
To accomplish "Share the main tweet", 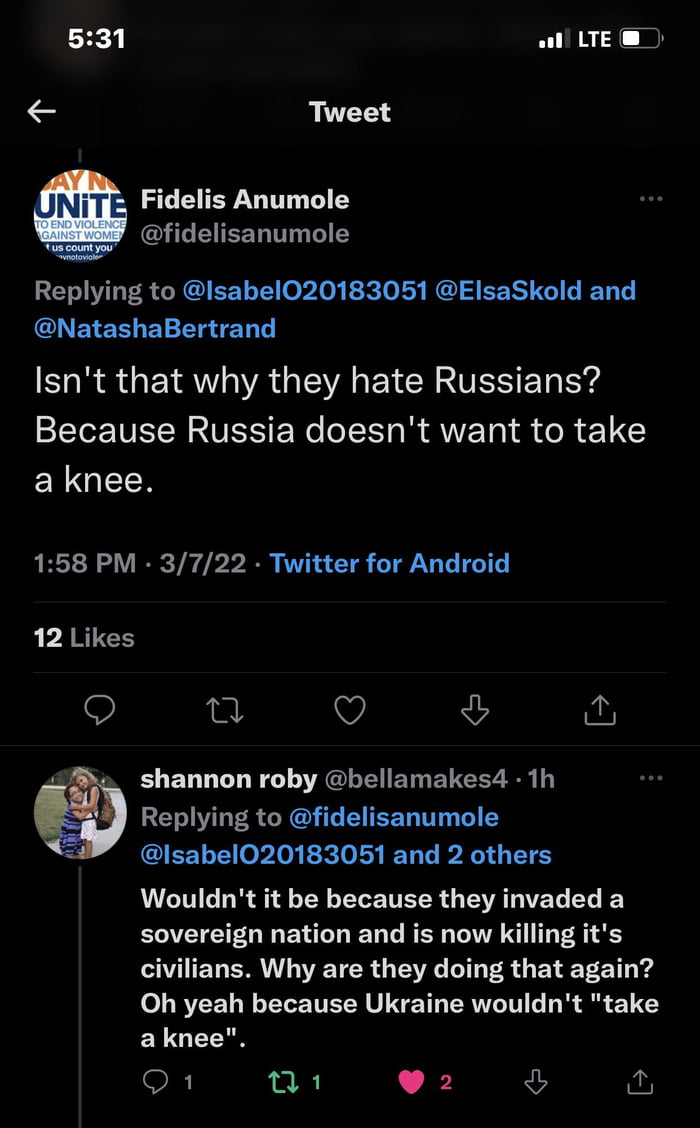I will tap(599, 710).
